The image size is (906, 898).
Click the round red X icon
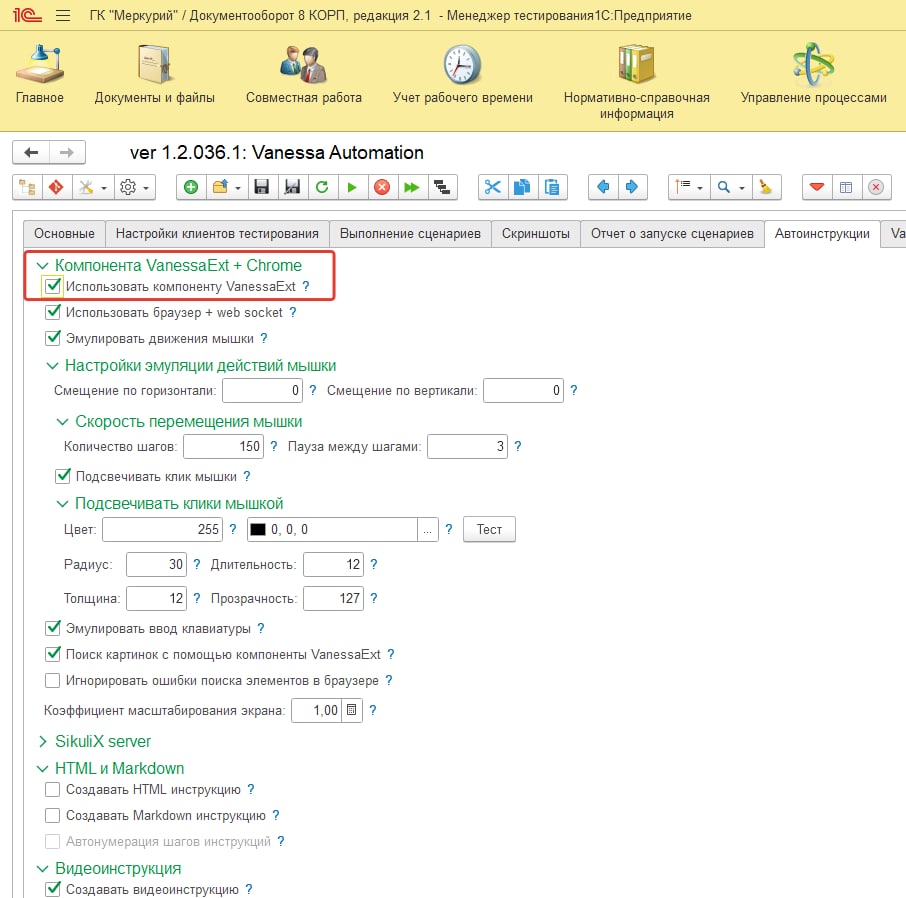(877, 187)
